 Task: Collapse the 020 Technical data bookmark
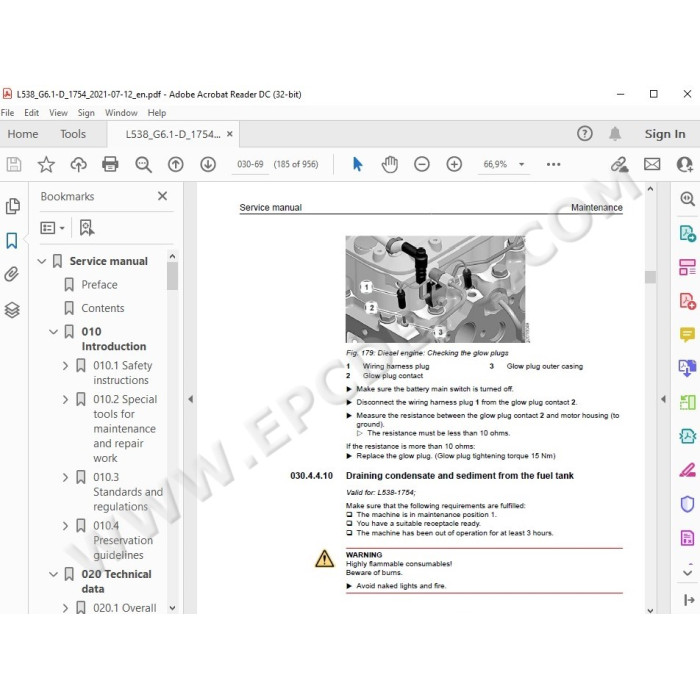point(54,574)
